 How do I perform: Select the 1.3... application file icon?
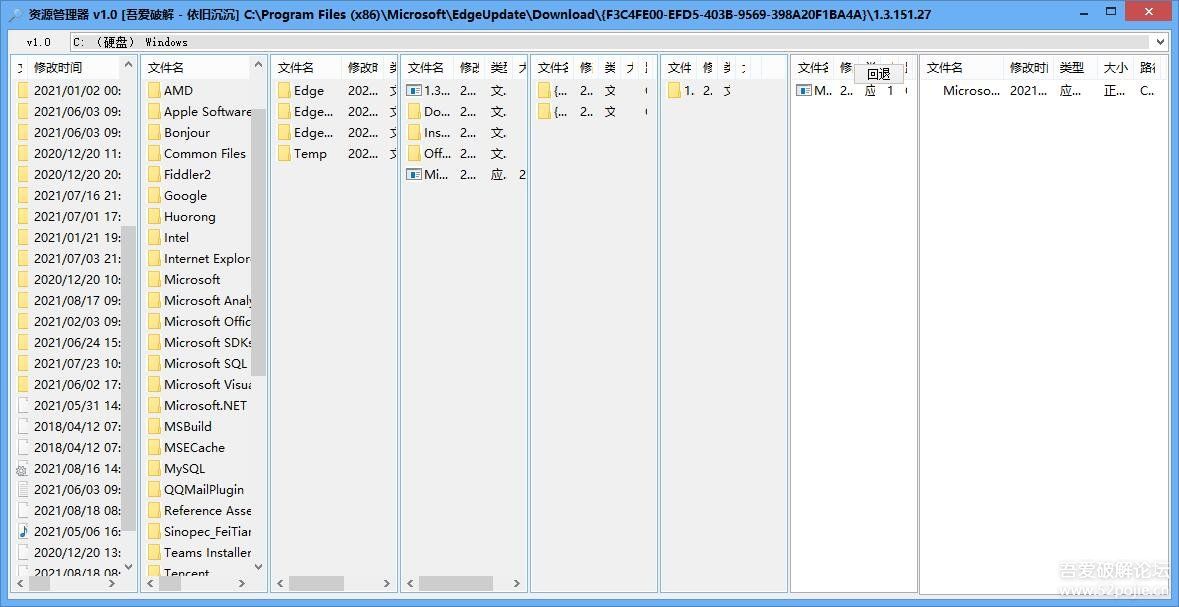(414, 90)
